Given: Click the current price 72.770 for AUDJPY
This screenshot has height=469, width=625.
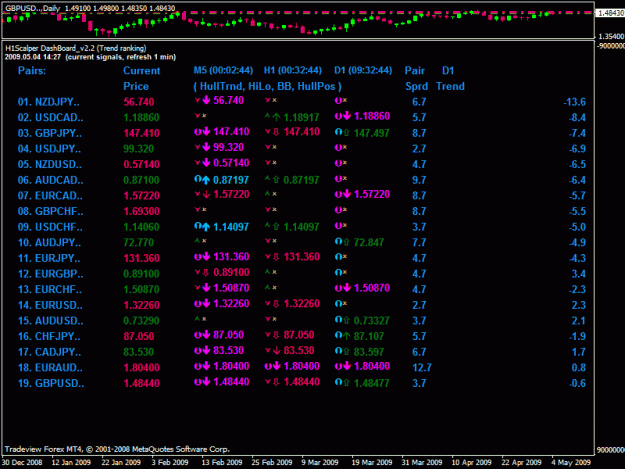Looking at the screenshot, I should [138, 242].
